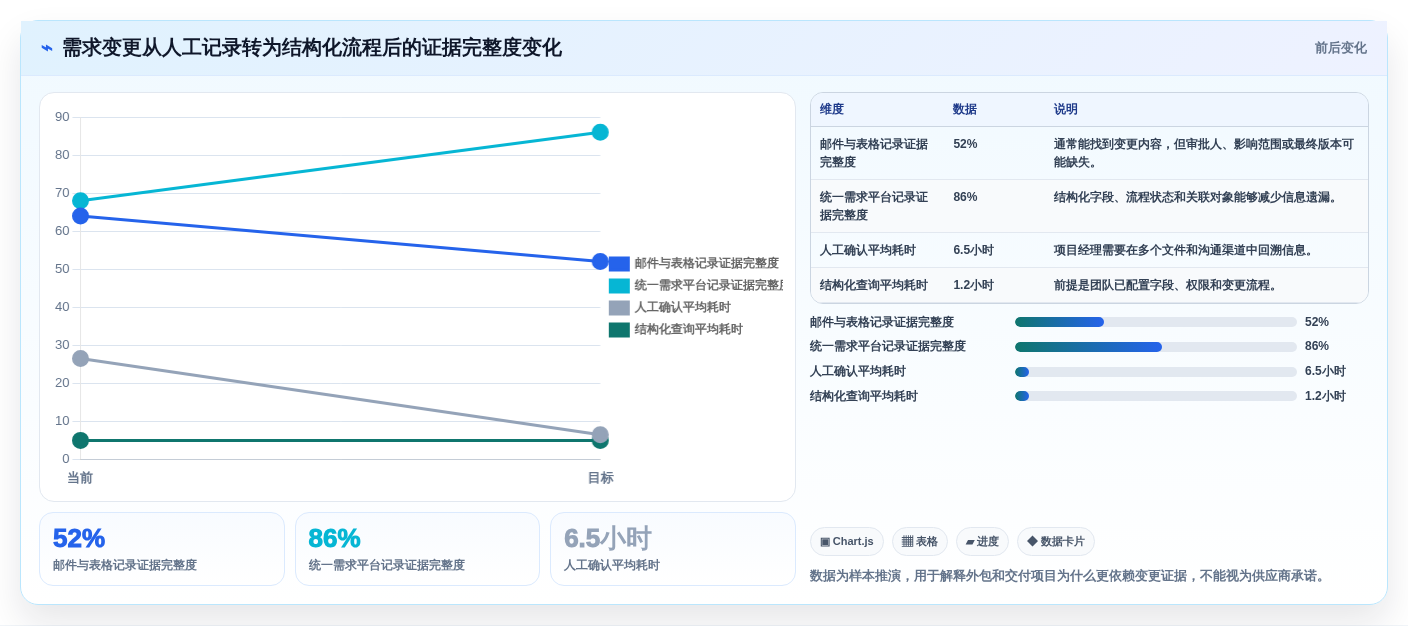The width and height of the screenshot is (1408, 626).
Task: Click the cyan data point at 目标
Action: (600, 132)
